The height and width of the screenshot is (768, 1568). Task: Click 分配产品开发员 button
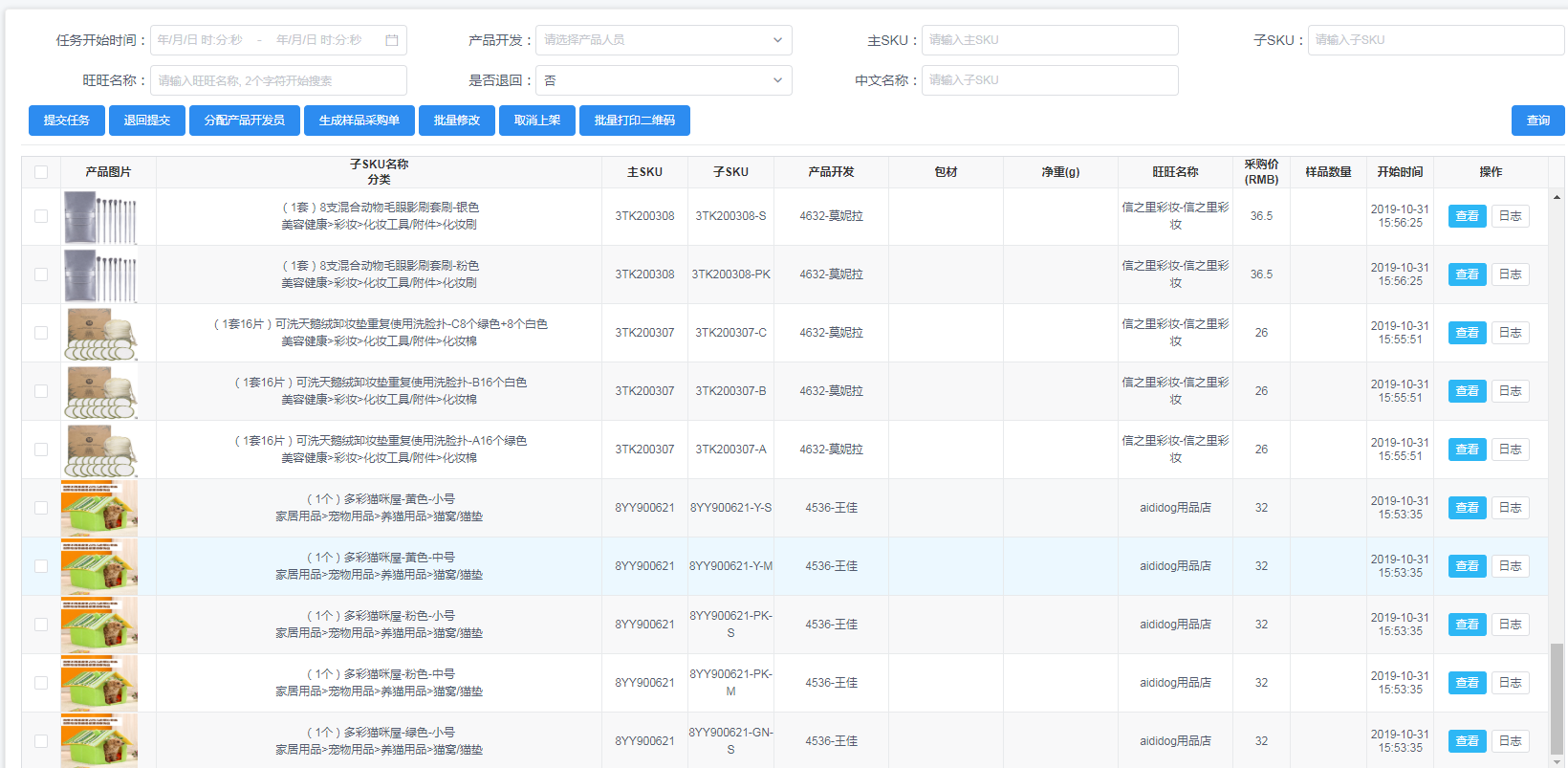pos(244,121)
